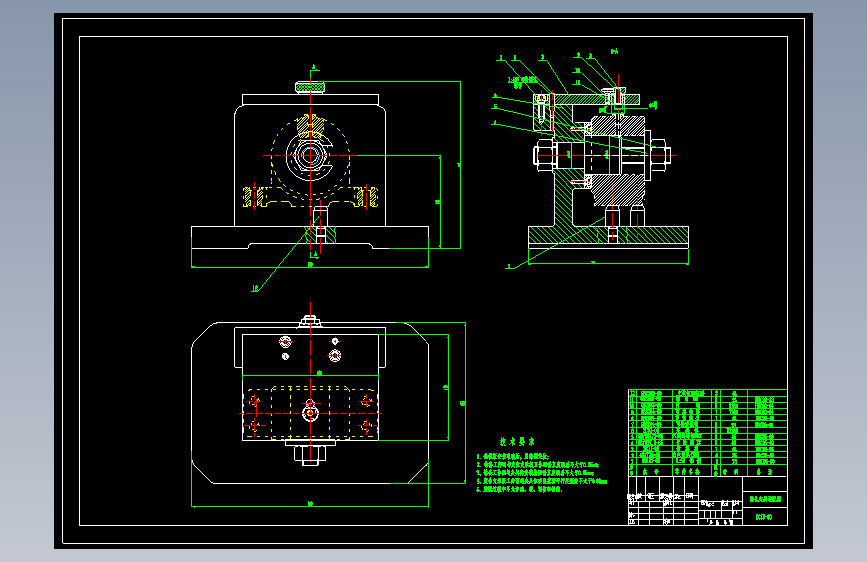Image resolution: width=867 pixels, height=562 pixels.
Task: Click the drawing number cell in title block
Action: pos(765,517)
